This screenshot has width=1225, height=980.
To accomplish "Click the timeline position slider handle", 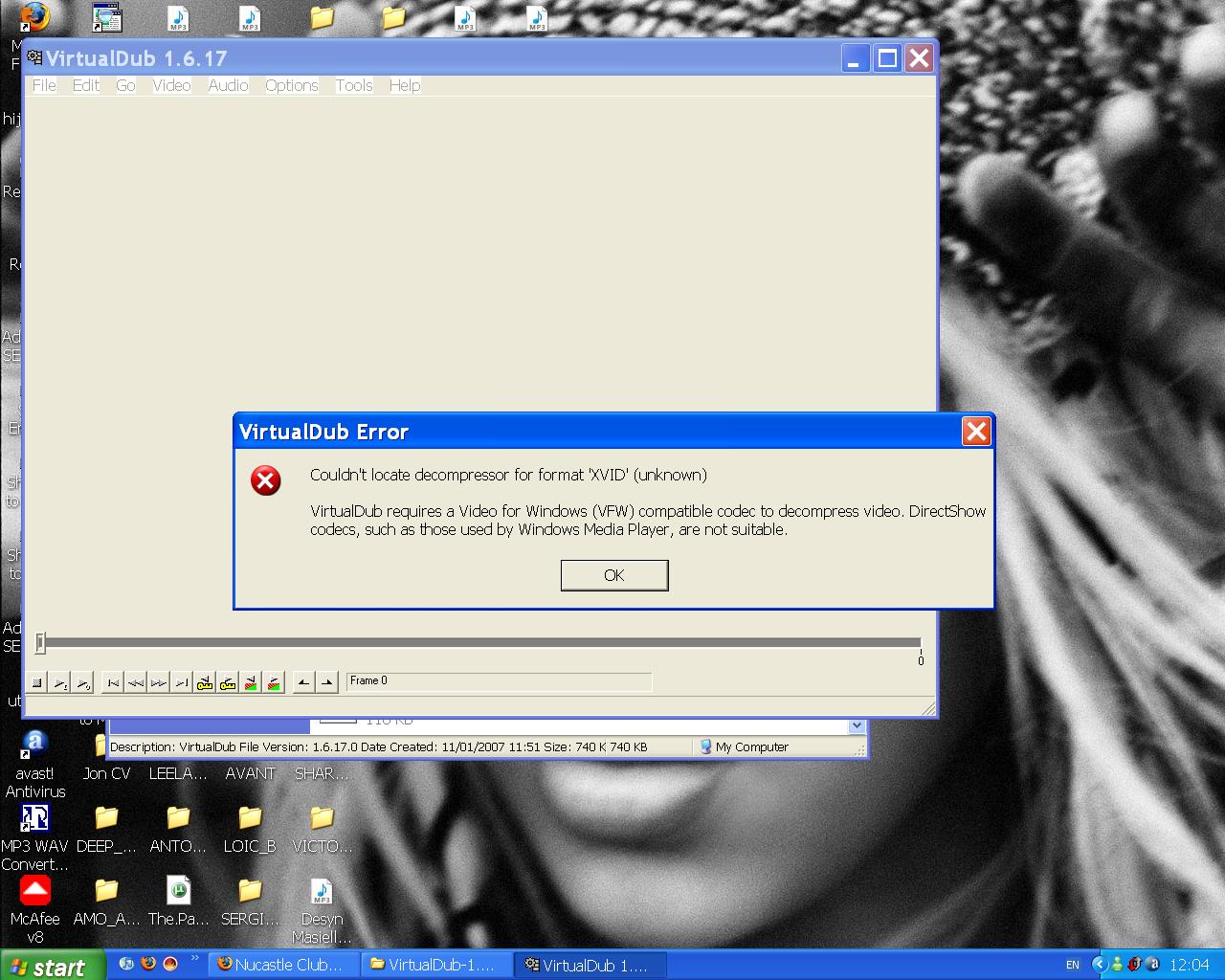I will tap(40, 643).
